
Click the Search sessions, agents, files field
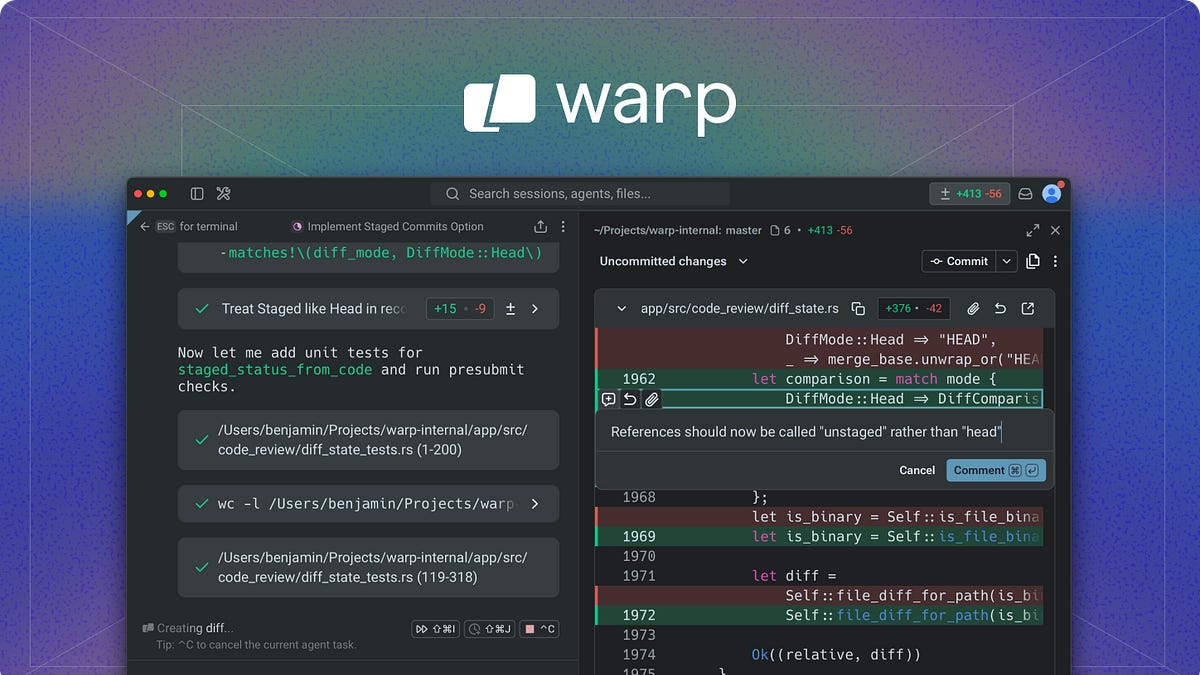580,194
